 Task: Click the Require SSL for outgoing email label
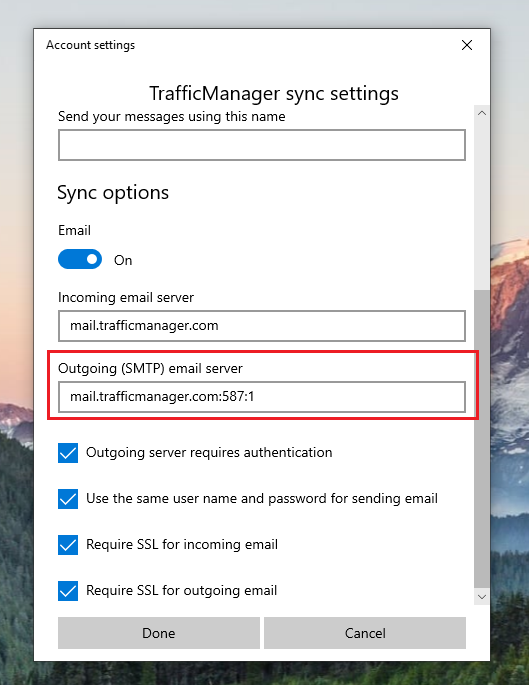click(182, 591)
